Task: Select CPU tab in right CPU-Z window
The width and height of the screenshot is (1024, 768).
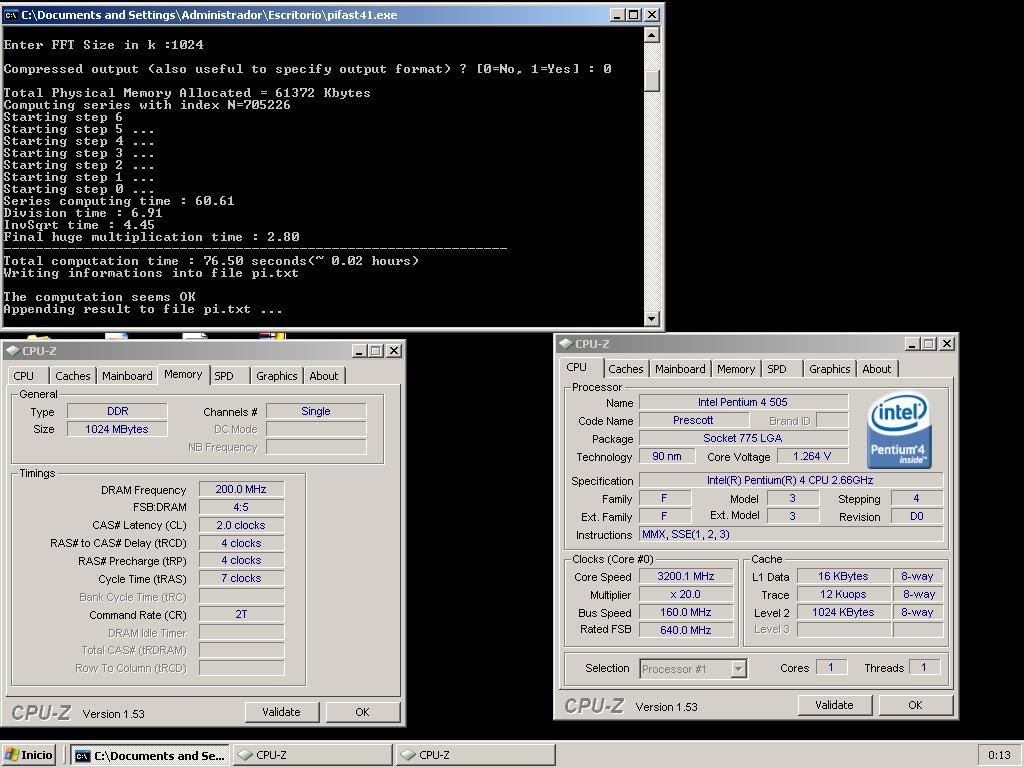Action: (576, 367)
